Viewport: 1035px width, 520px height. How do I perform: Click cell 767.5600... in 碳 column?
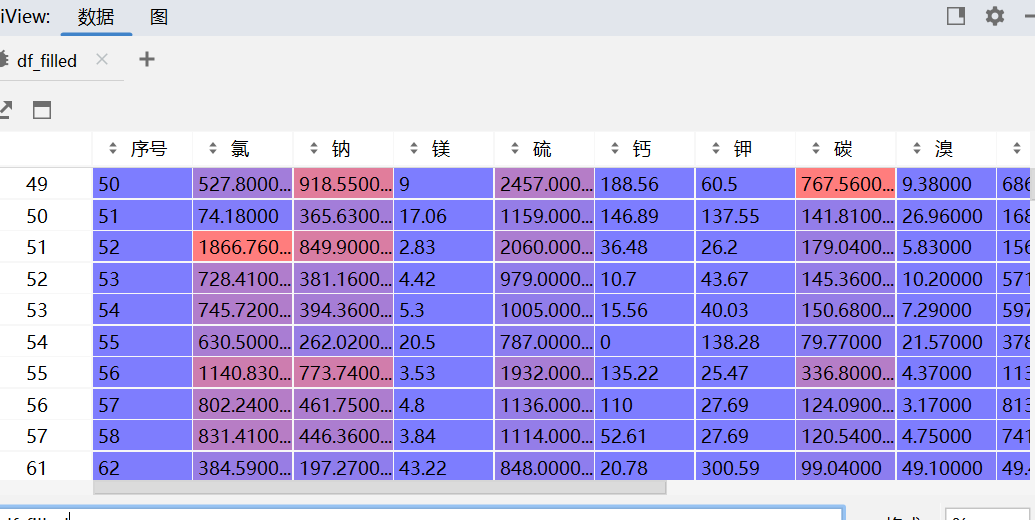pyautogui.click(x=845, y=184)
